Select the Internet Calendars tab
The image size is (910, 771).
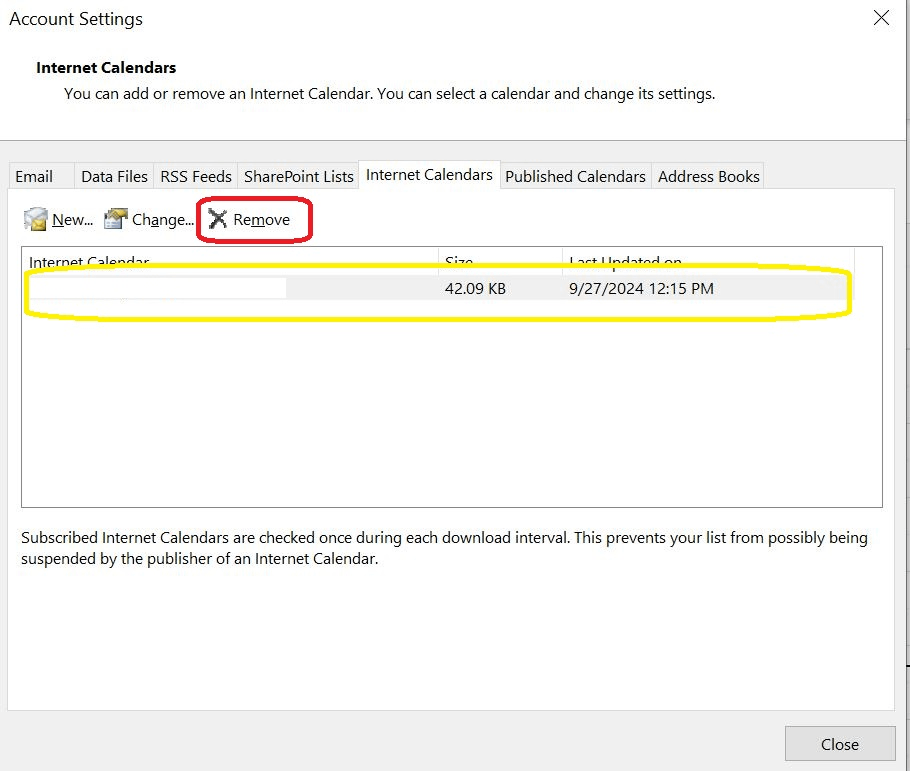[x=428, y=174]
